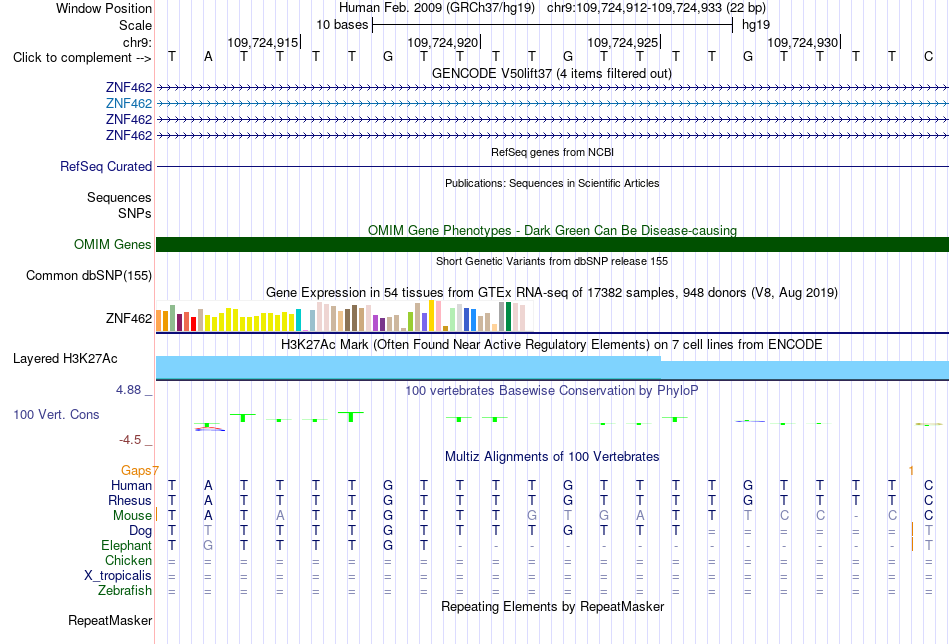950x644 pixels.
Task: Open '100 vertebrates Basewise Conservation by PhyloP' title
Action: (x=551, y=391)
